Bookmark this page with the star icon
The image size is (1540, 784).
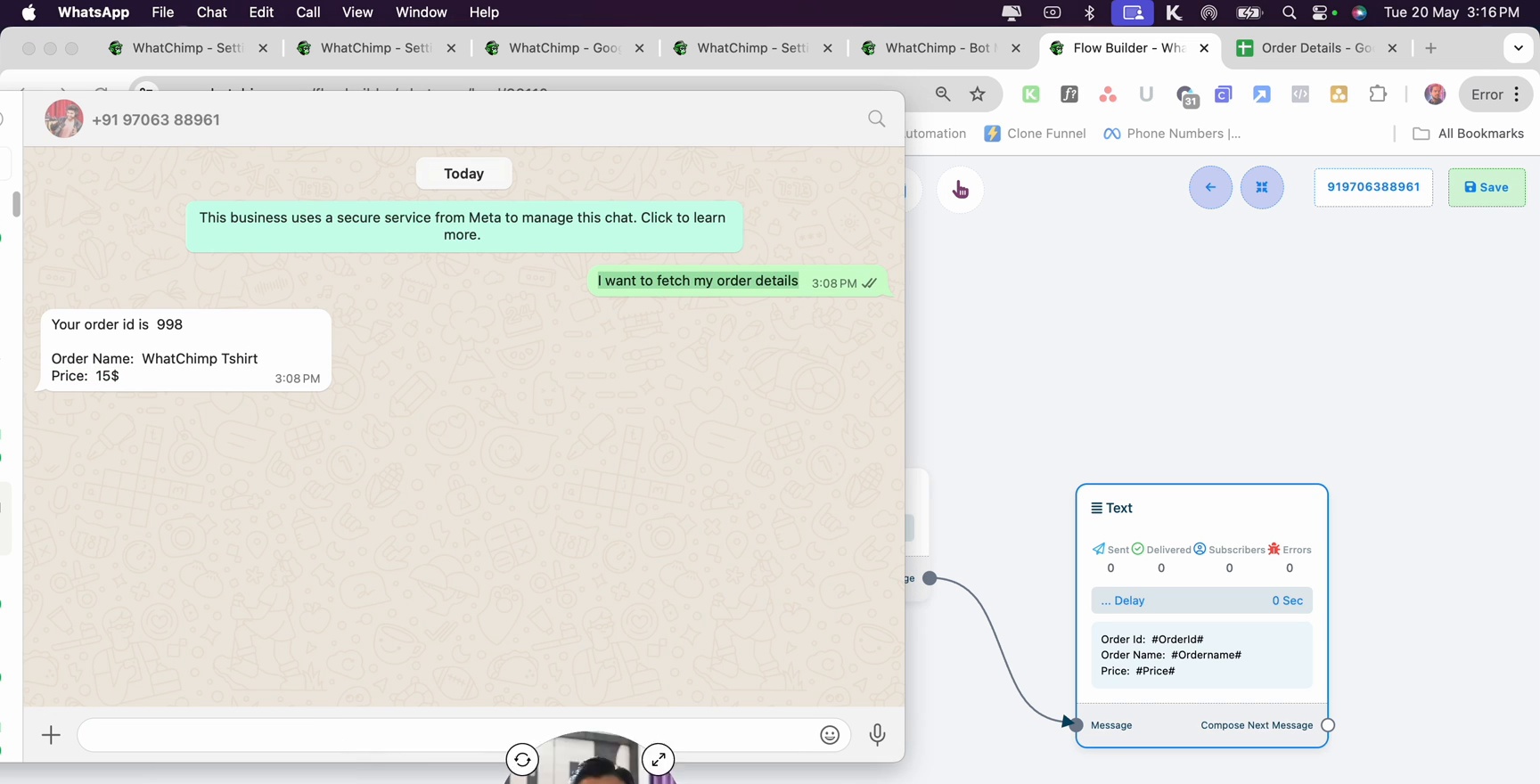[x=978, y=94]
